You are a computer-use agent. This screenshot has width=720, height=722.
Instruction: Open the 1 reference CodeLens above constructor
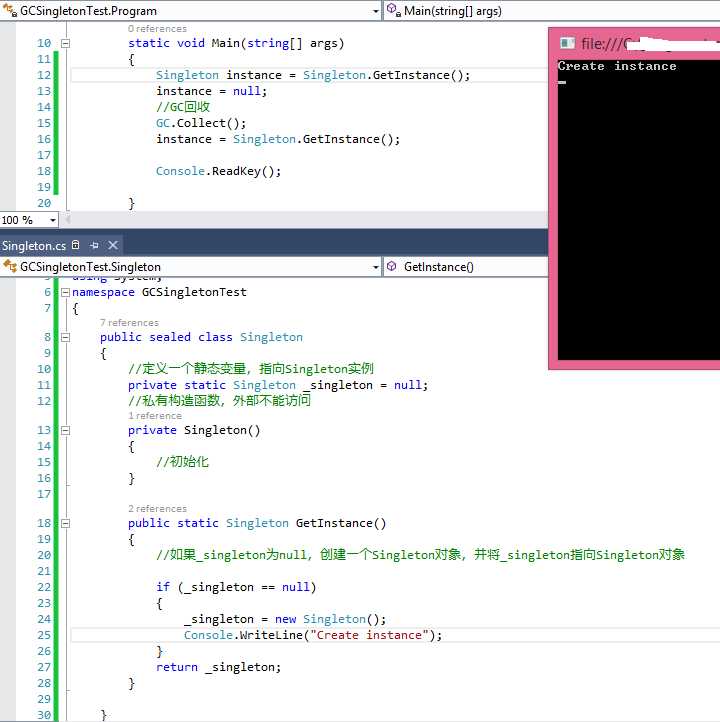click(x=155, y=416)
